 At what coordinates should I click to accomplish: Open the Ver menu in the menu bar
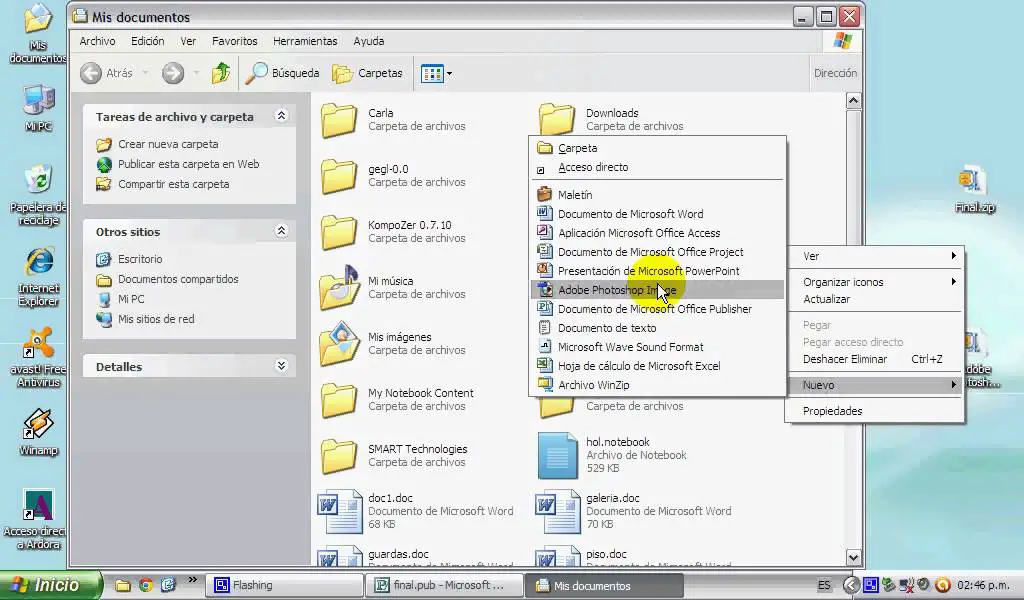tap(188, 41)
